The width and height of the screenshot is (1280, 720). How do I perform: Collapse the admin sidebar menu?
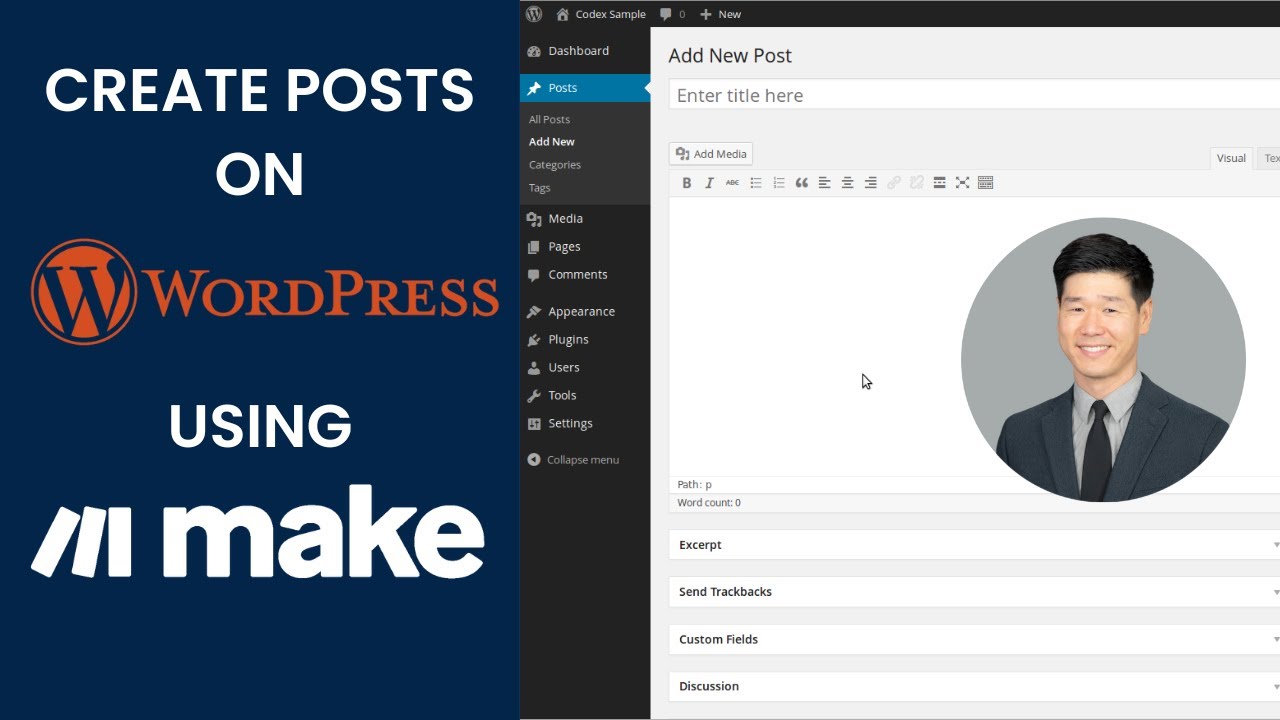pyautogui.click(x=573, y=460)
